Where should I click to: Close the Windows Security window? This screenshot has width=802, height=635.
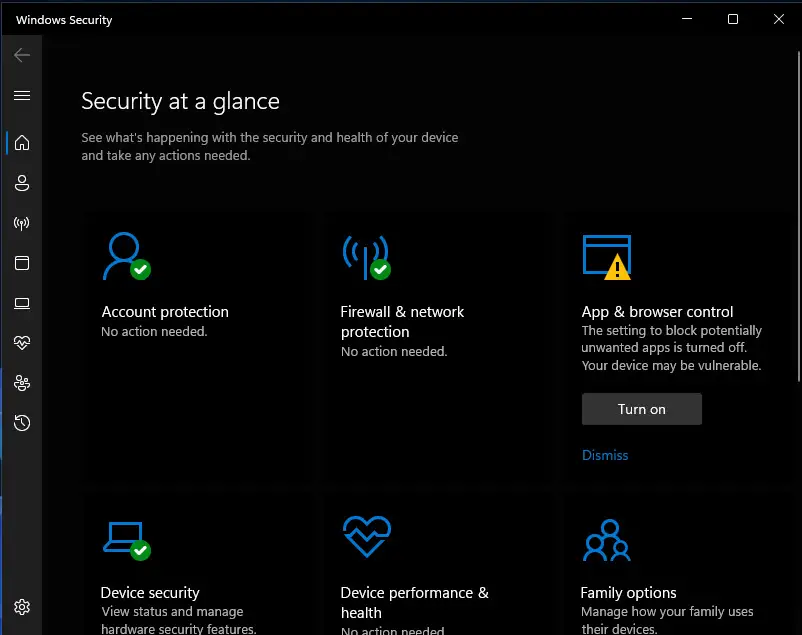click(x=778, y=19)
